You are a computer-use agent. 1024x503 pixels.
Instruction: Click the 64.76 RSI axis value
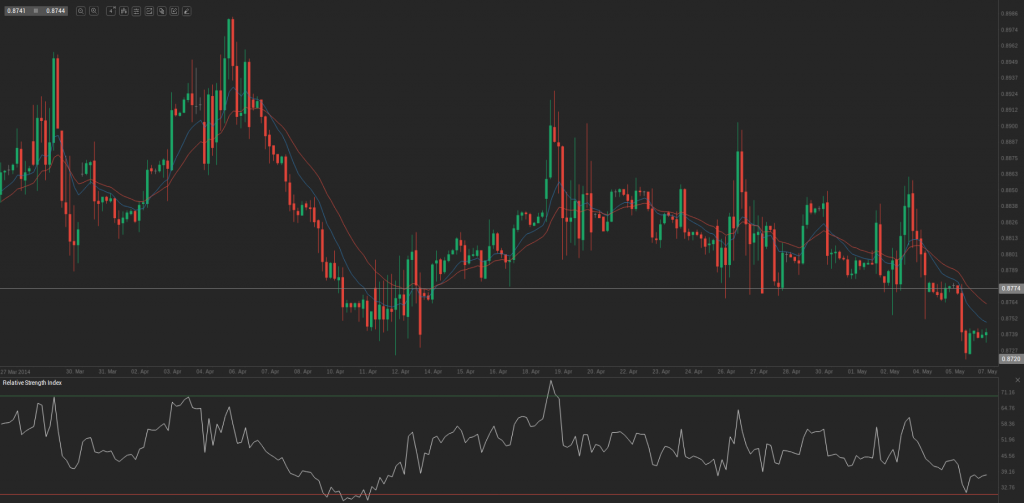(x=1008, y=408)
